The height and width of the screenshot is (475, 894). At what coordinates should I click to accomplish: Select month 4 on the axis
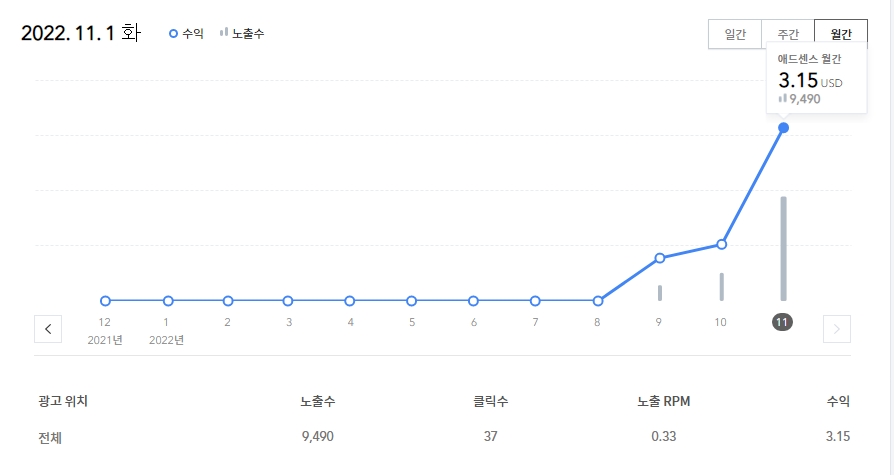tap(351, 322)
